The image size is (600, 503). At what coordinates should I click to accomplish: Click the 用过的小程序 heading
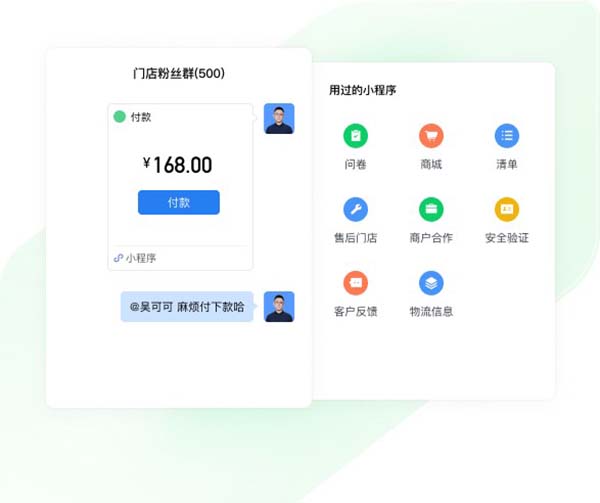point(362,90)
